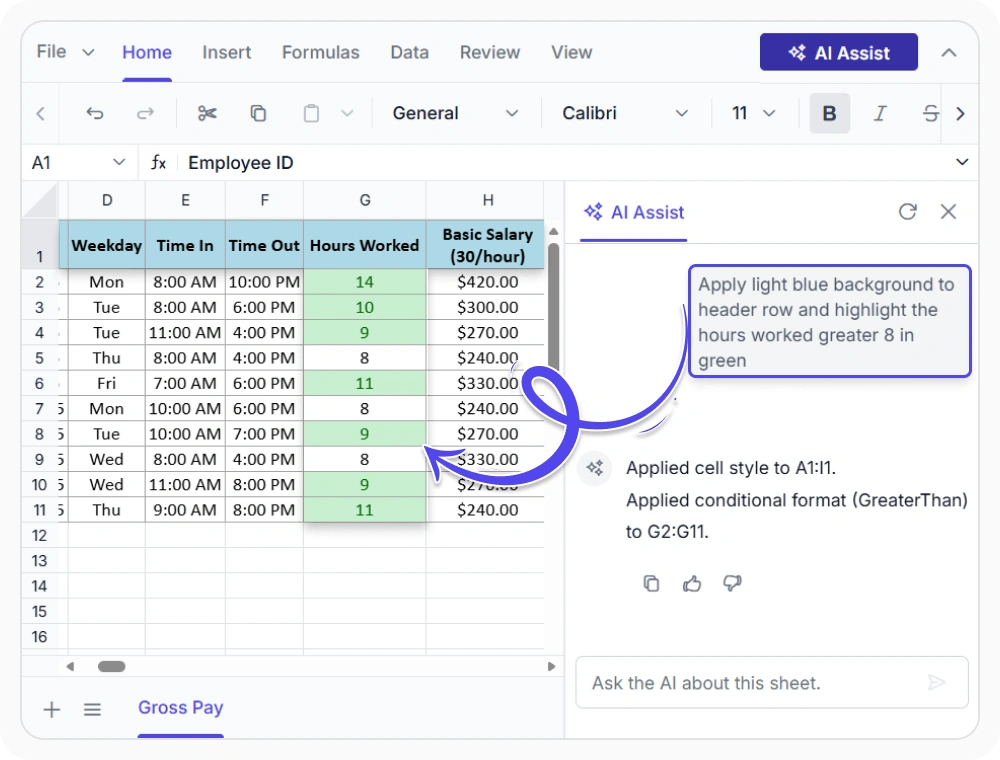Select the Gross Pay sheet tab
Screen dimensions: 1000x760
(180, 708)
